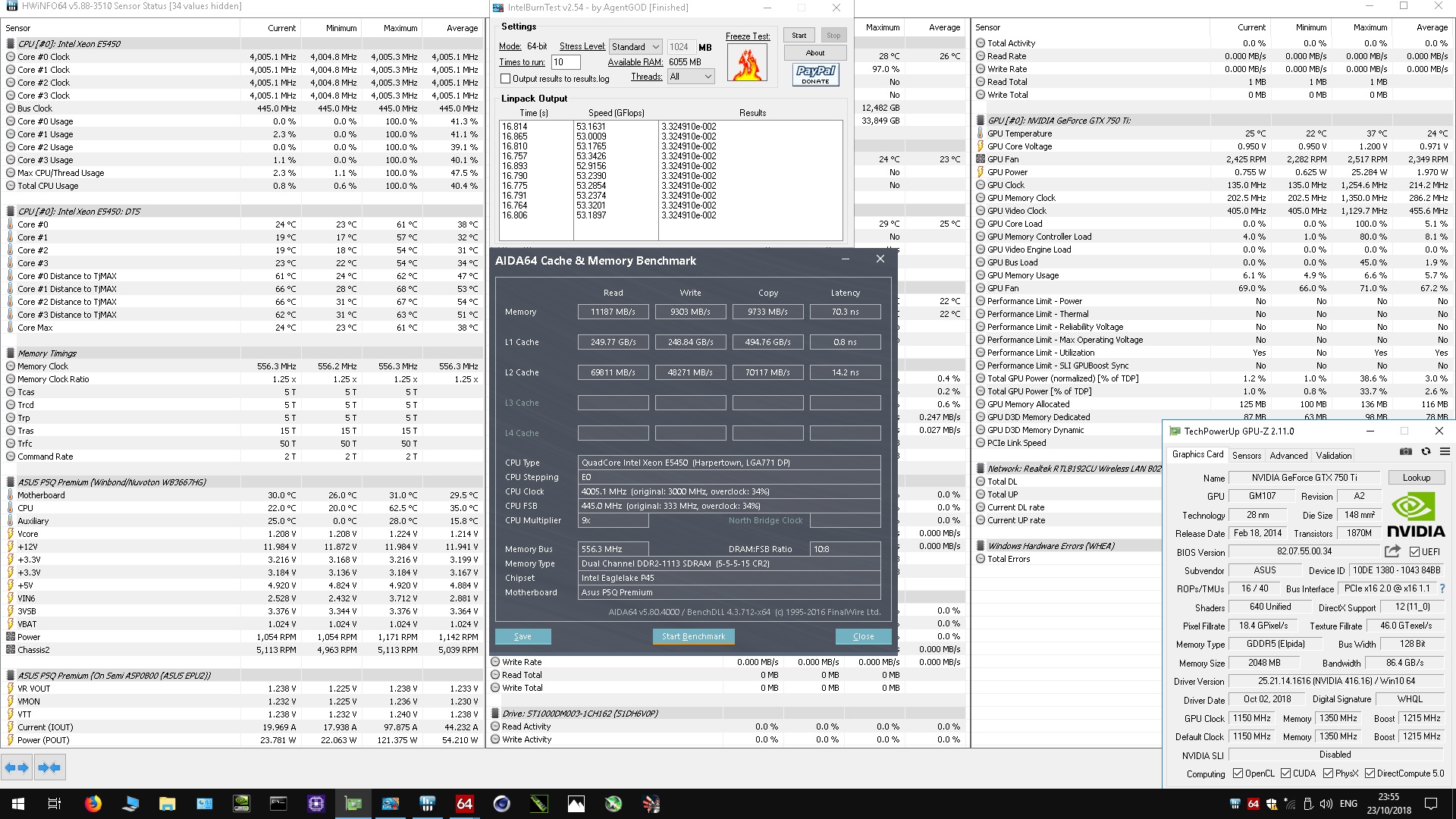
Task: Select the Total Errors WHEA row
Action: [1068, 559]
